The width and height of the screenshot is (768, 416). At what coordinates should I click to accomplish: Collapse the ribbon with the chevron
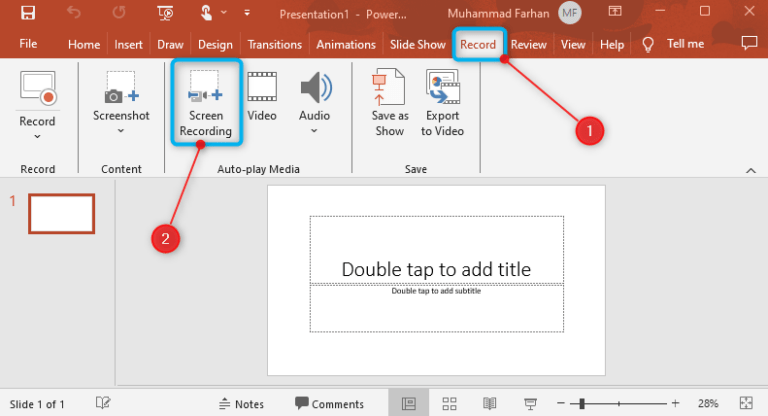750,171
